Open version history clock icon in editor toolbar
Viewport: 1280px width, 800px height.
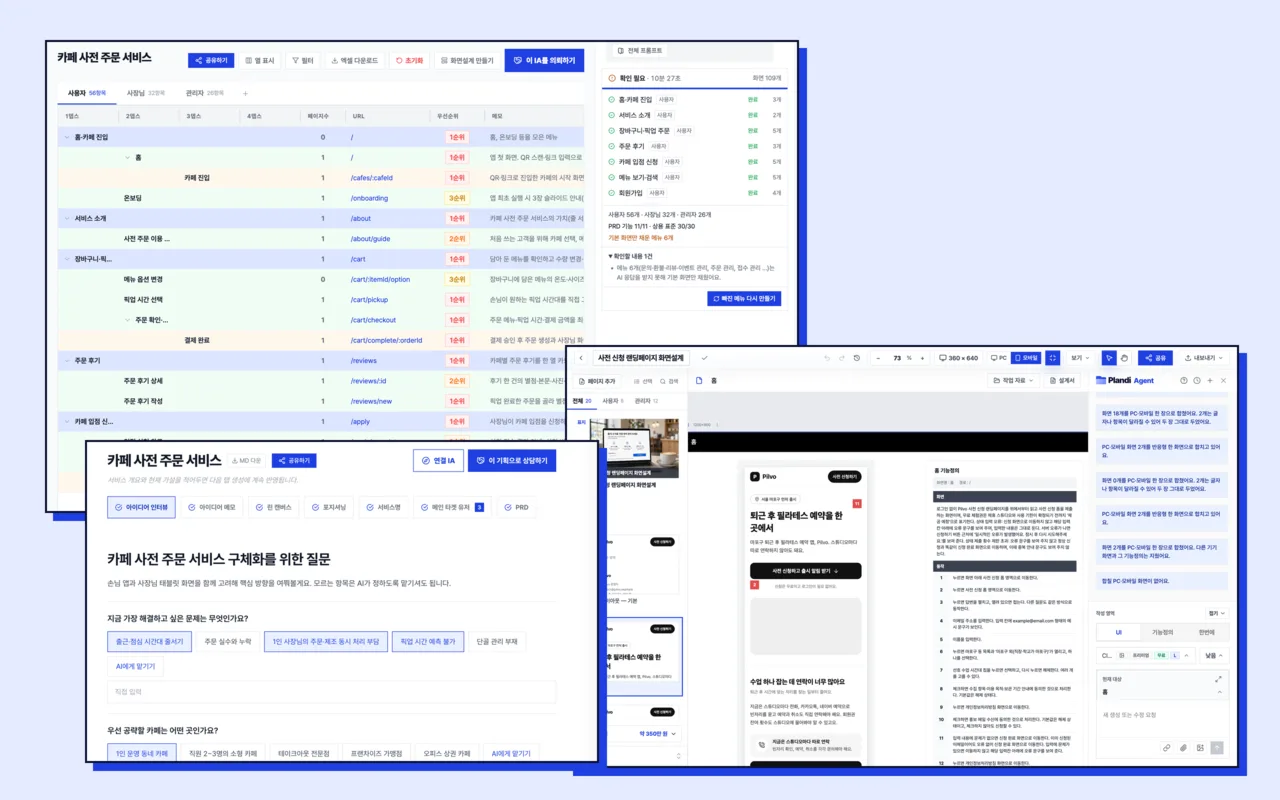click(x=856, y=357)
